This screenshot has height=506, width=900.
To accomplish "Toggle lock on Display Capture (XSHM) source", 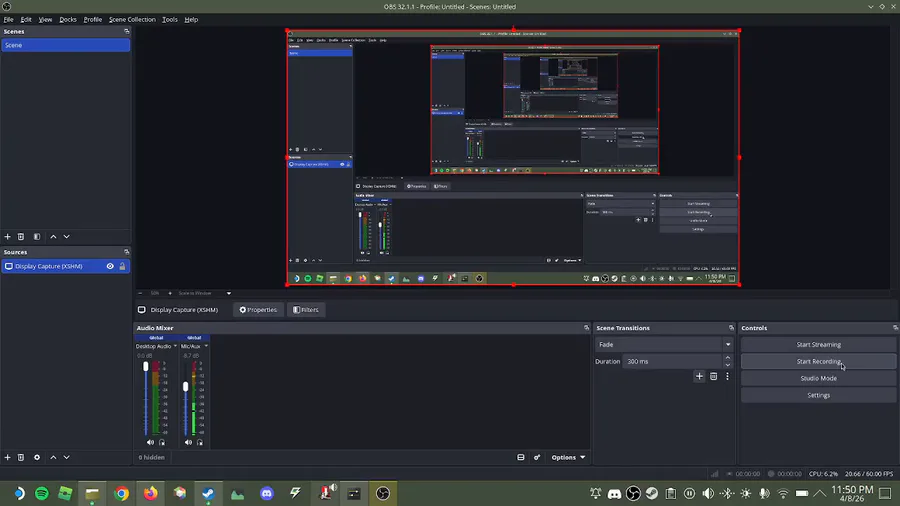I will pyautogui.click(x=122, y=266).
